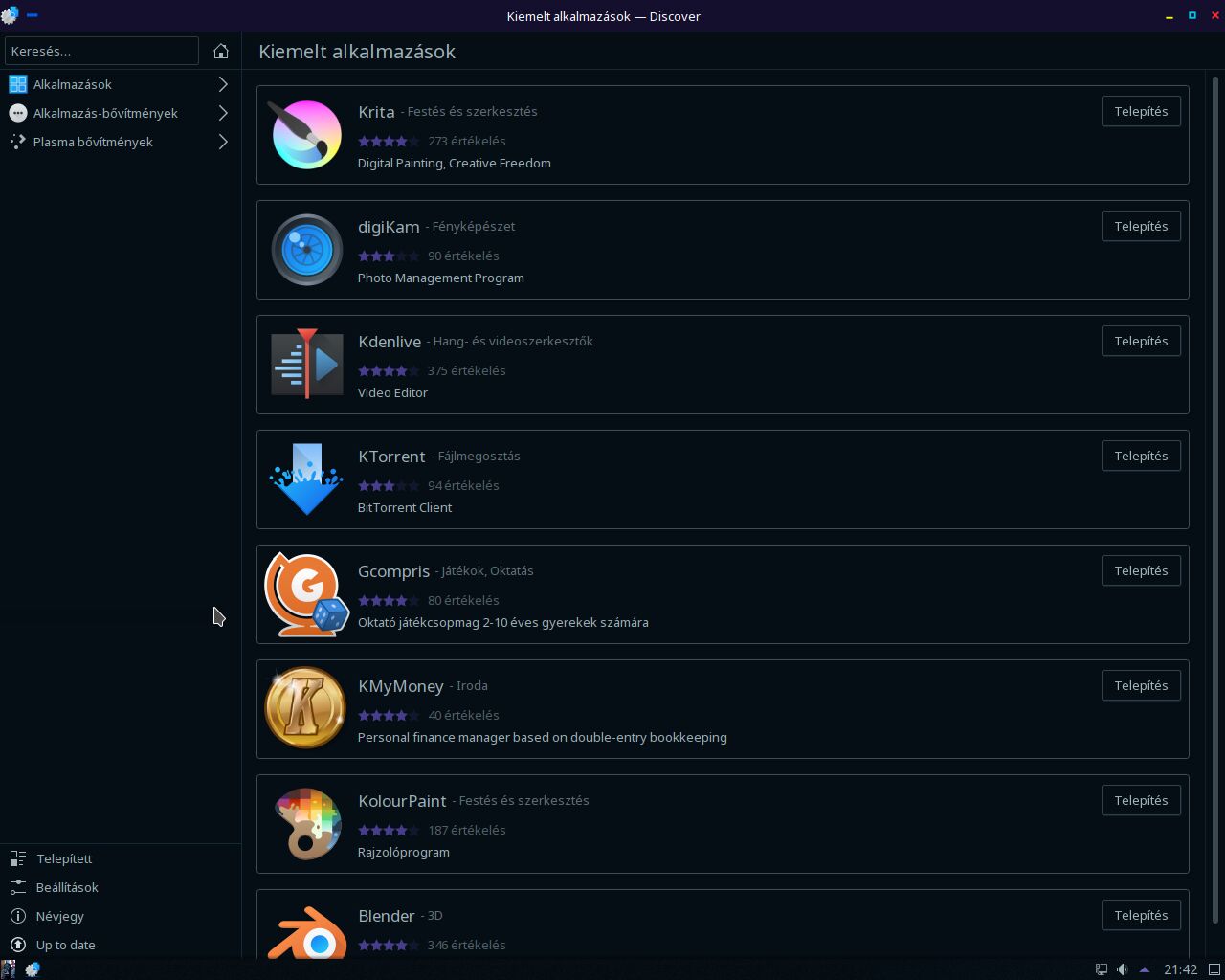The width and height of the screenshot is (1225, 980).
Task: Click the digiKam title text
Action: tap(389, 227)
